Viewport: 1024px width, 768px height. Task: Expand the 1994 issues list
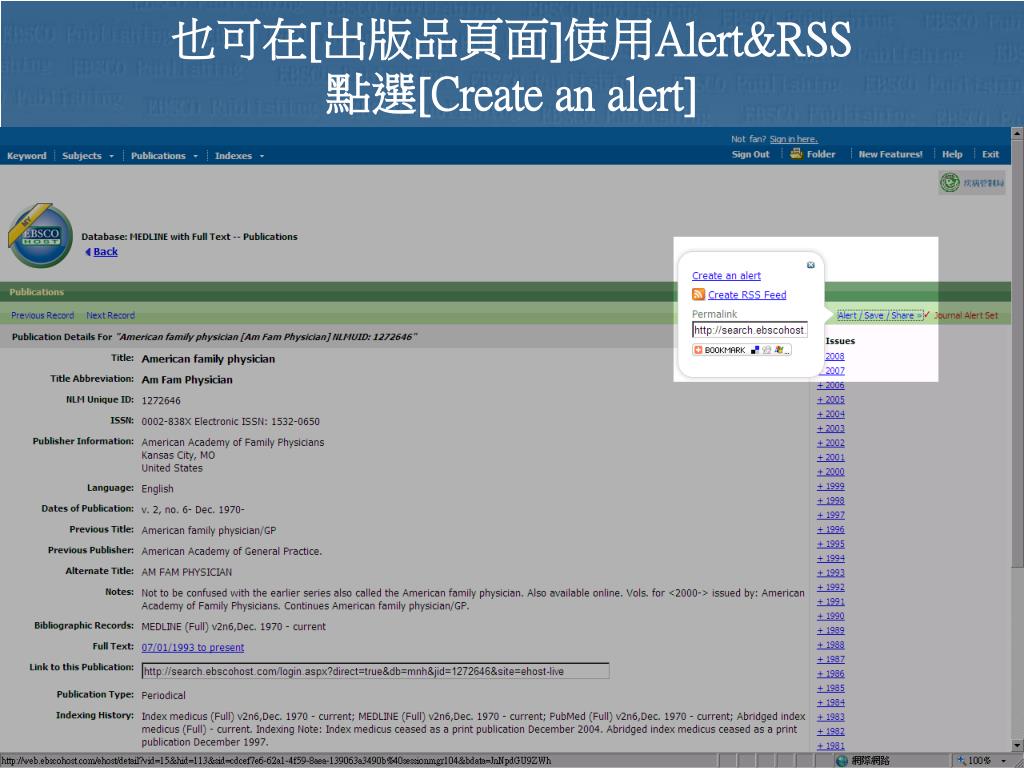(x=831, y=558)
